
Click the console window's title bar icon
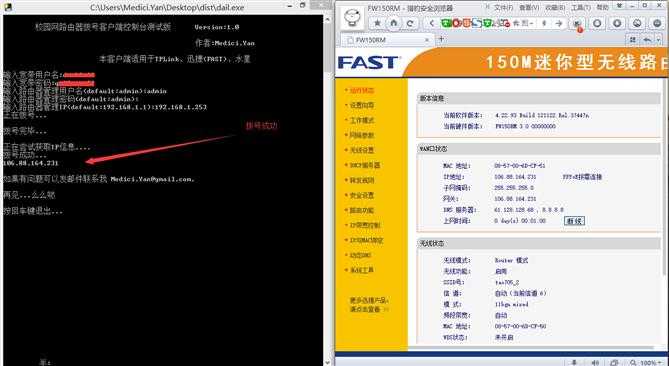pos(7,7)
